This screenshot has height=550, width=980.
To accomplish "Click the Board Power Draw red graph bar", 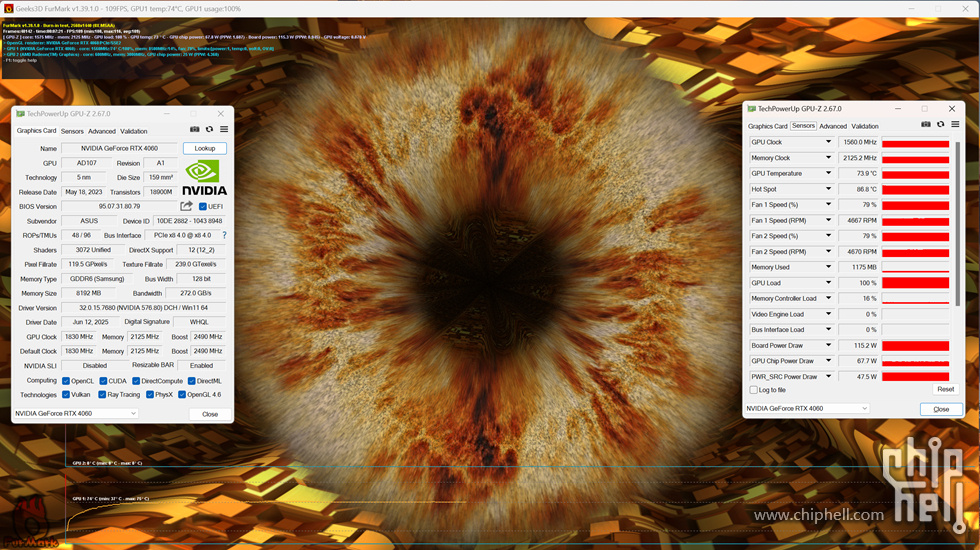I will [916, 346].
